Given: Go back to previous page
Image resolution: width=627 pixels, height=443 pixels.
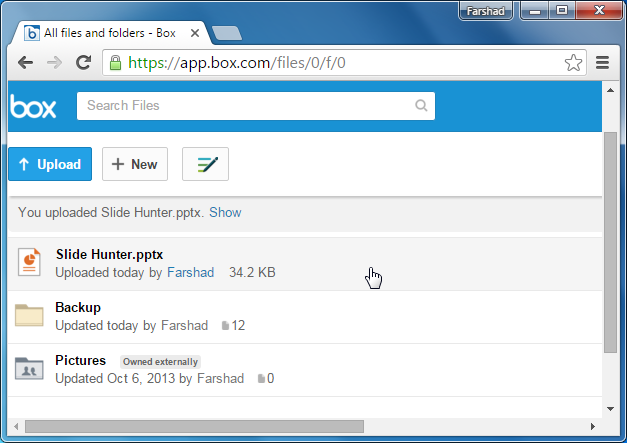Looking at the screenshot, I should click(x=26, y=62).
